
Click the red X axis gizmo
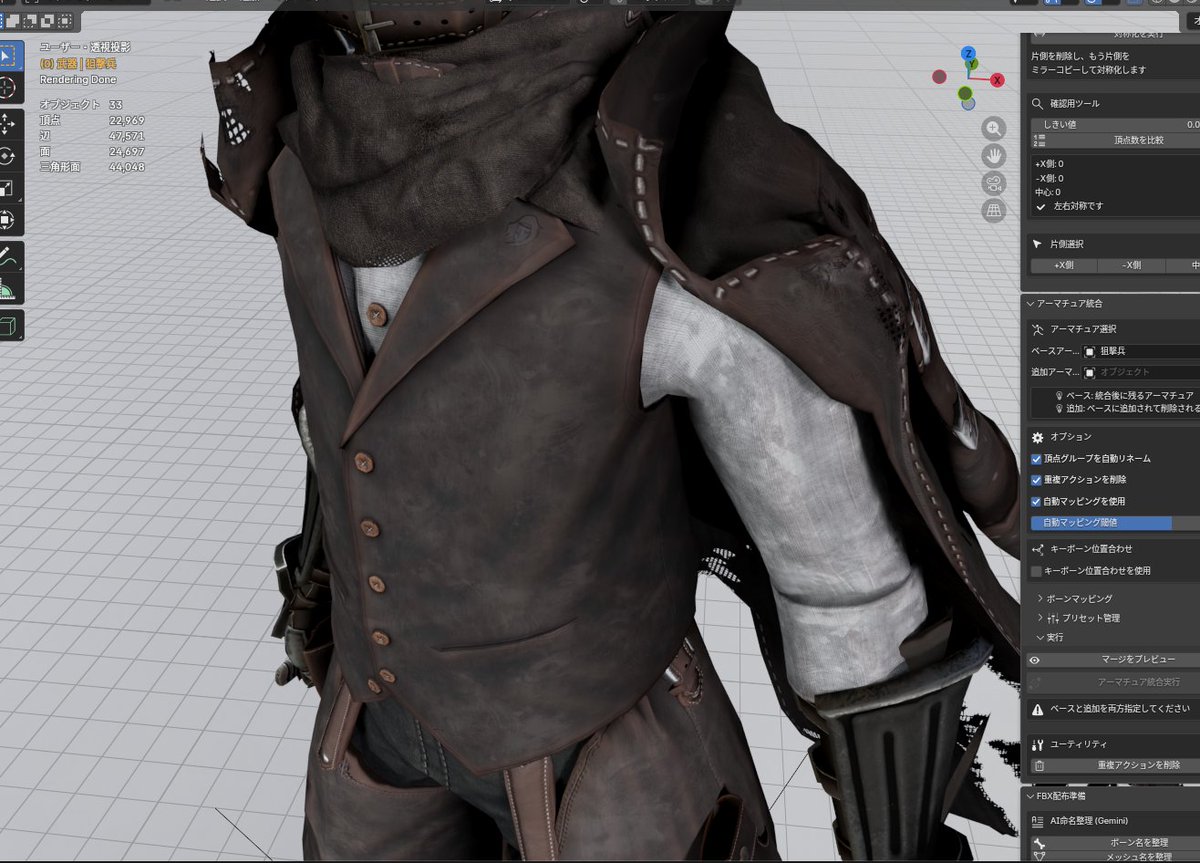click(x=997, y=80)
